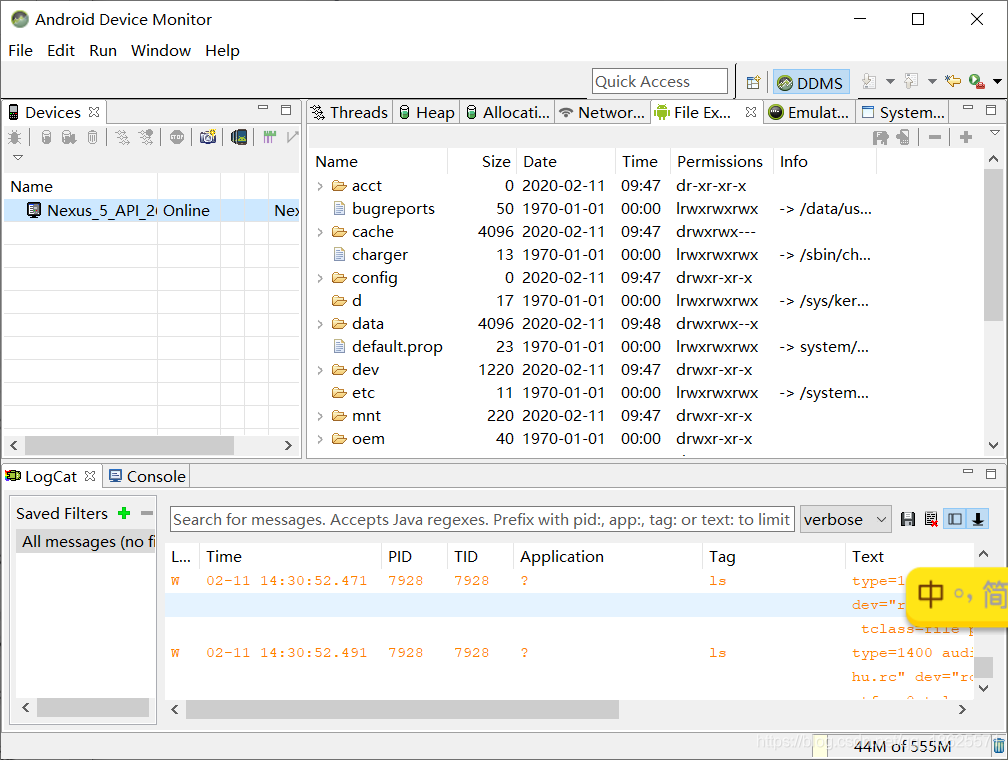Open the Run menu
Screen dimensions: 1008x760
click(103, 50)
